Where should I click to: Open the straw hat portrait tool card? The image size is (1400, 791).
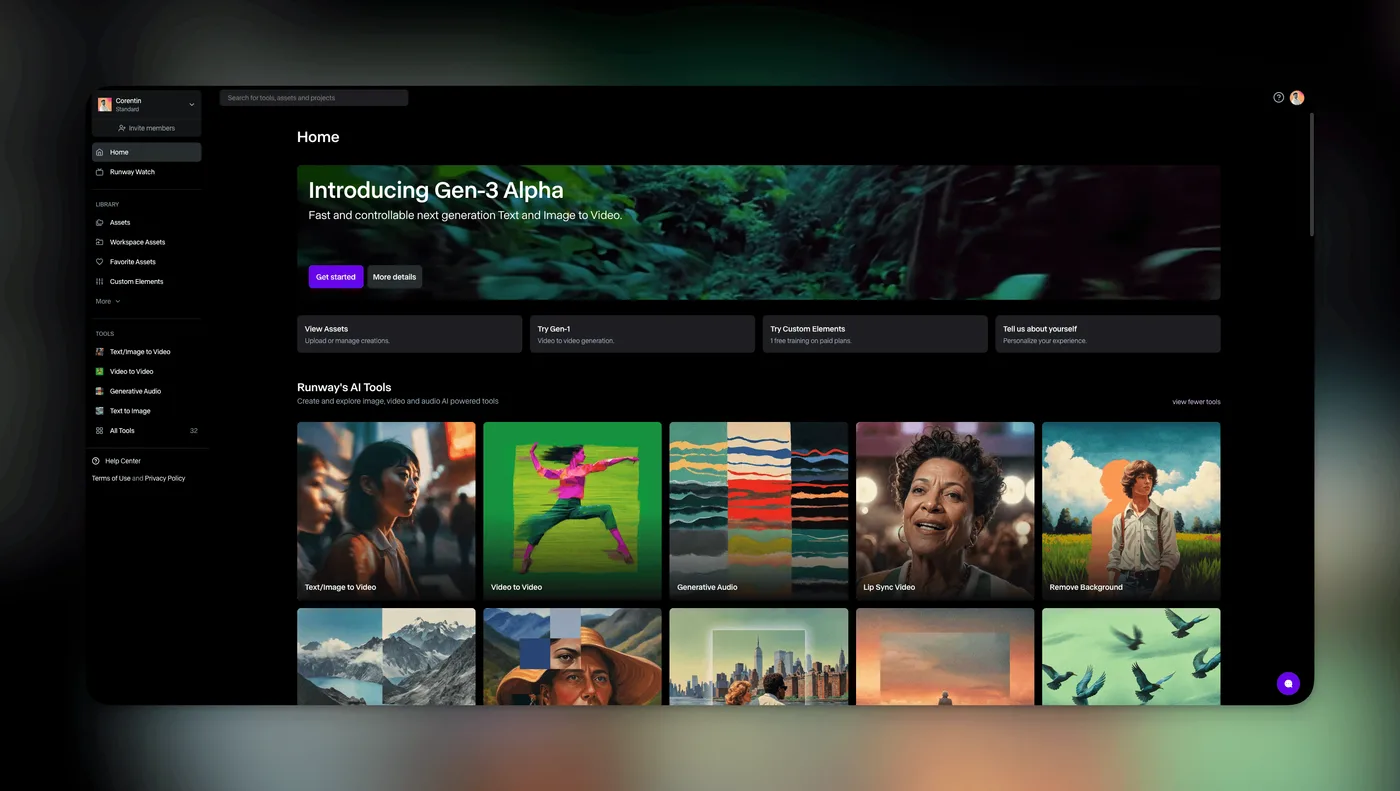(572, 656)
